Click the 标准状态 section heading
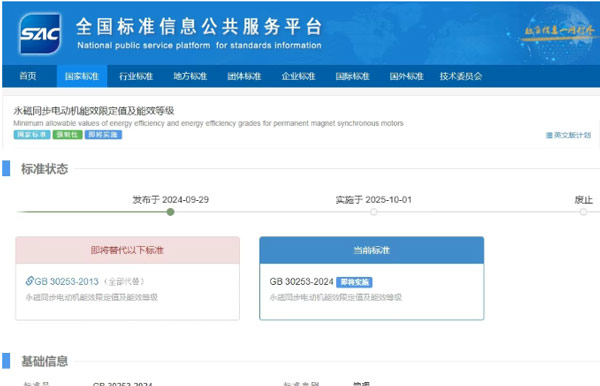 point(44,169)
